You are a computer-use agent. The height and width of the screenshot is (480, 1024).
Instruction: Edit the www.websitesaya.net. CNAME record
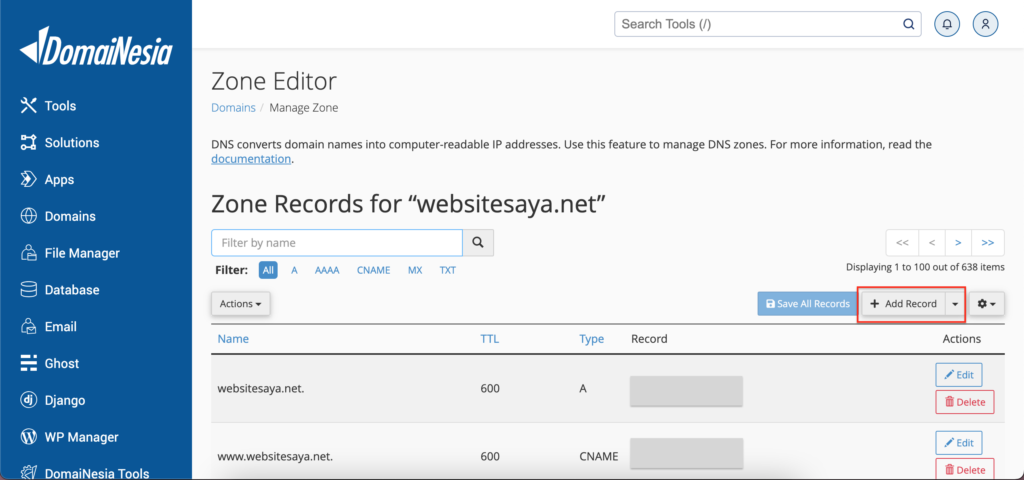click(959, 443)
